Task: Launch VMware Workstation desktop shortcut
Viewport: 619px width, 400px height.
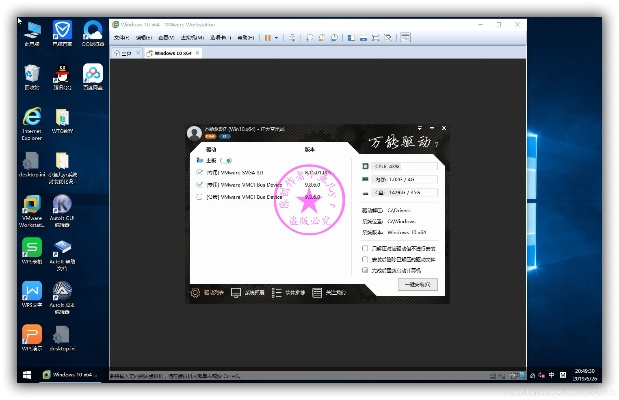Action: pos(31,205)
